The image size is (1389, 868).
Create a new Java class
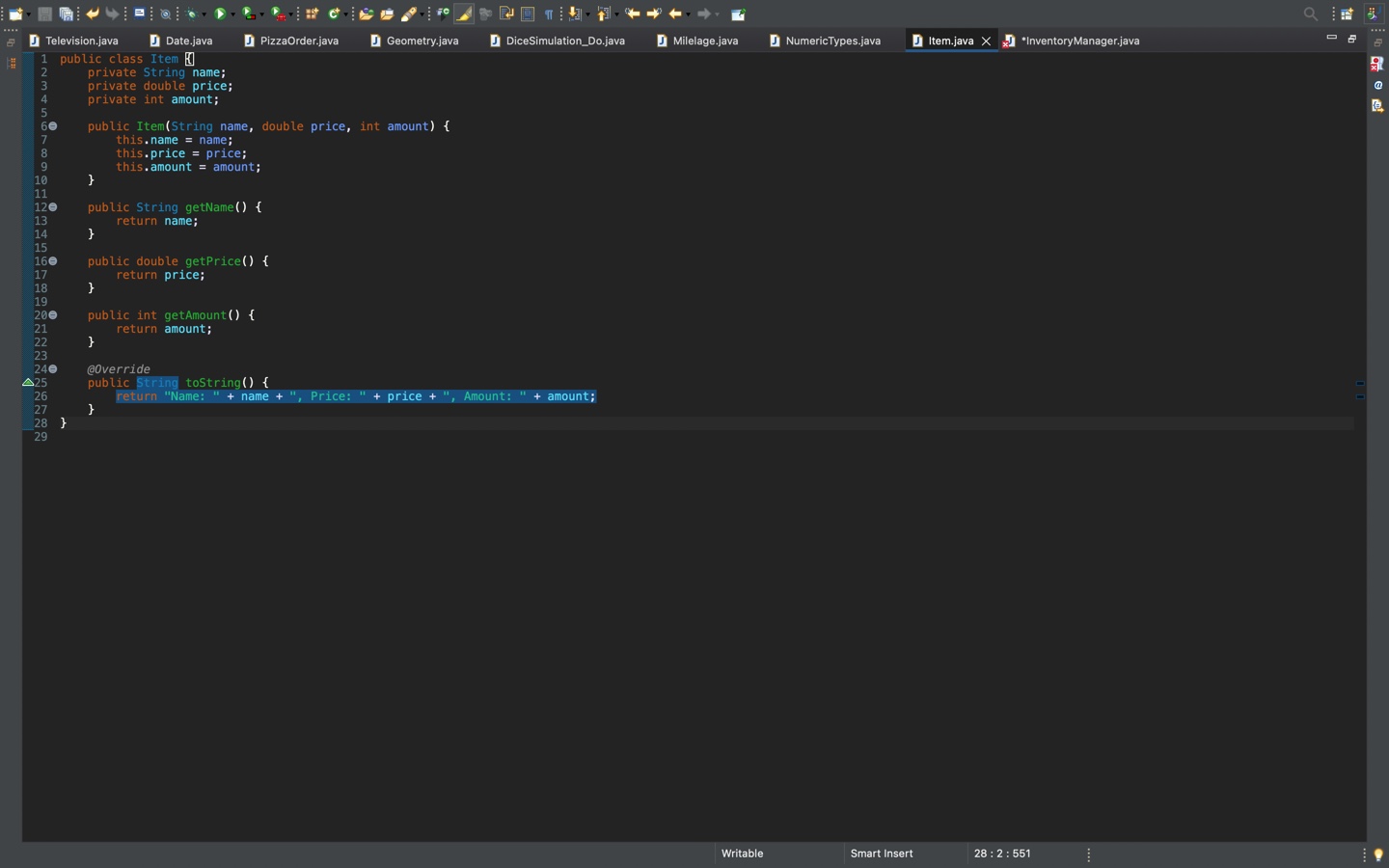(x=333, y=14)
